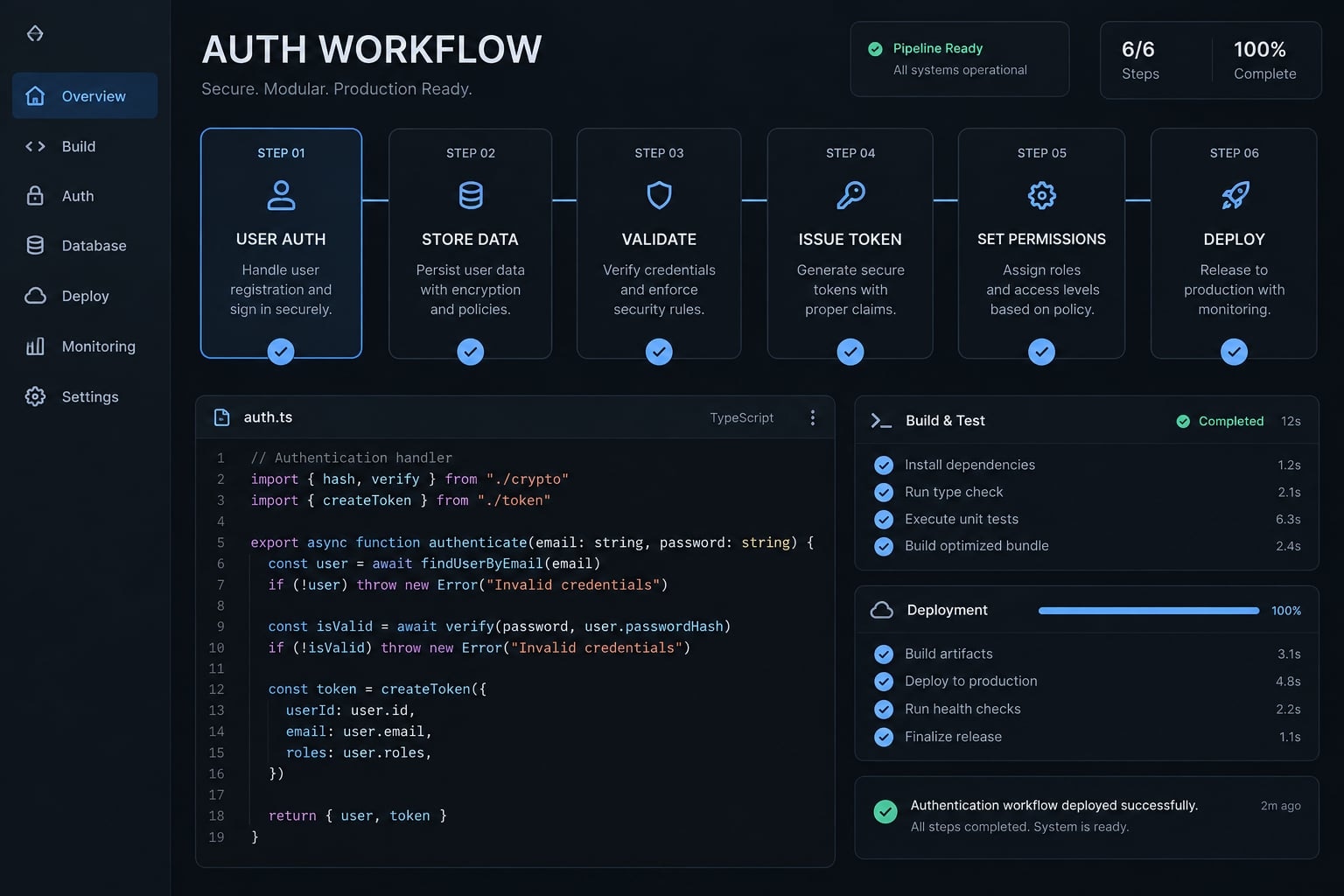Select the VALIDATE step card title

[659, 239]
